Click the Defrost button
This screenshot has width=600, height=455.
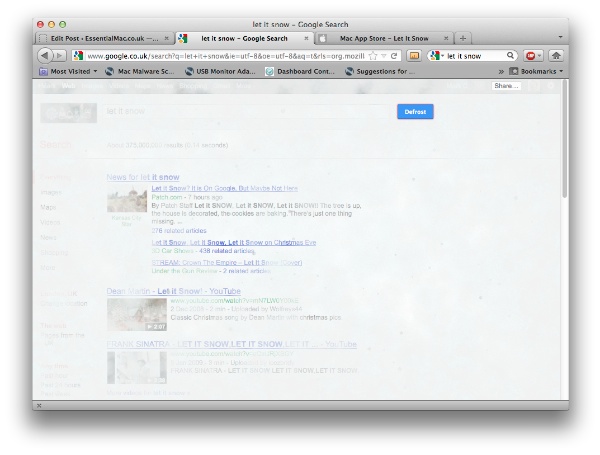pyautogui.click(x=415, y=112)
